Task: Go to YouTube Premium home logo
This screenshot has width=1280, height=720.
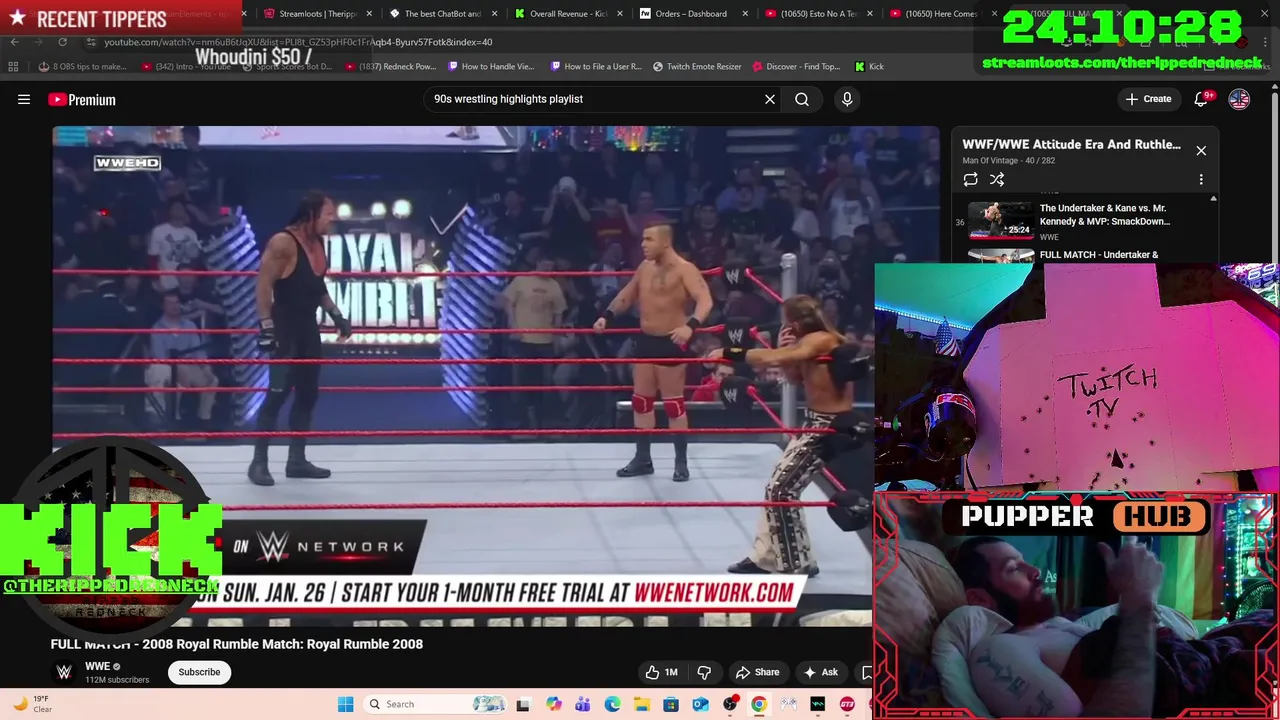Action: [82, 99]
